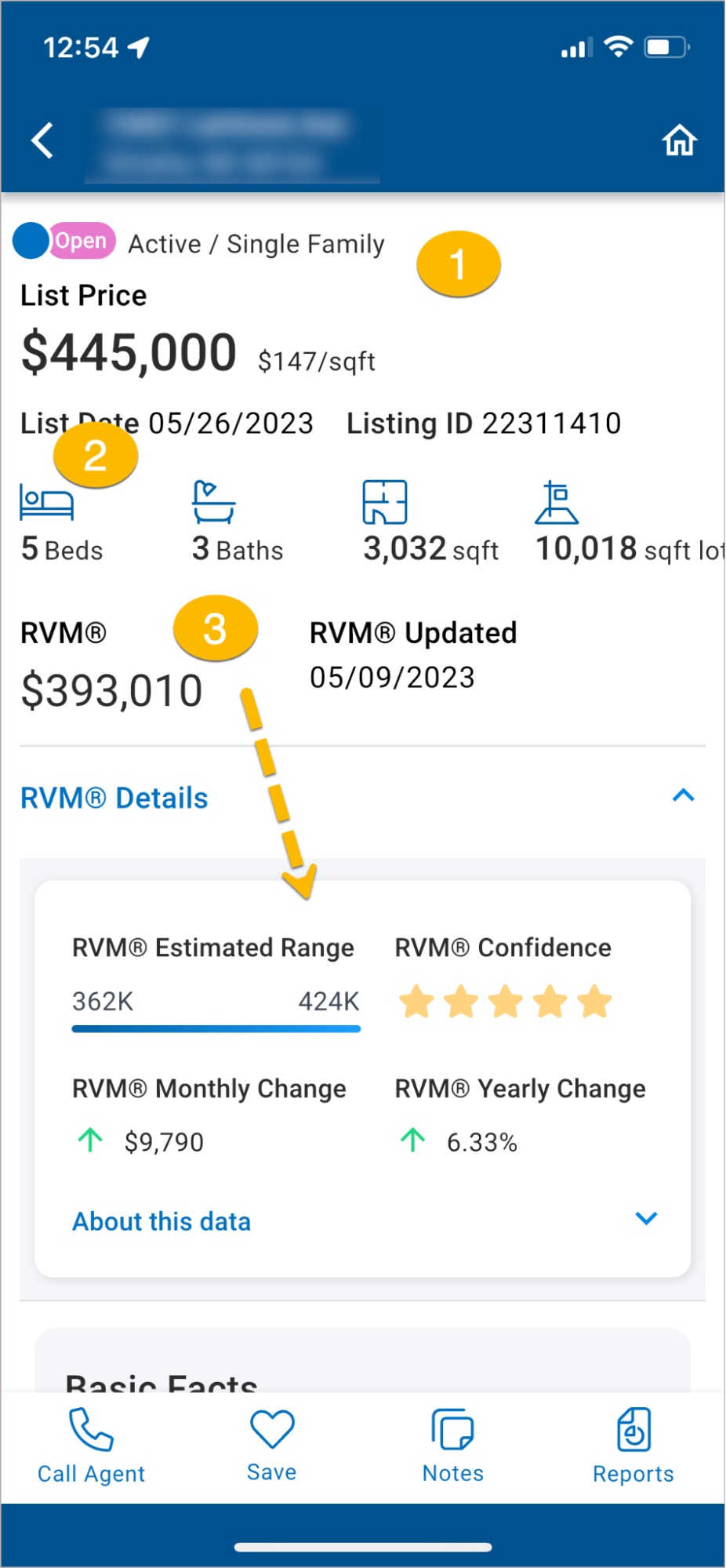Tap the back arrow in header
Viewport: 726px width, 1568px height.
coord(42,141)
